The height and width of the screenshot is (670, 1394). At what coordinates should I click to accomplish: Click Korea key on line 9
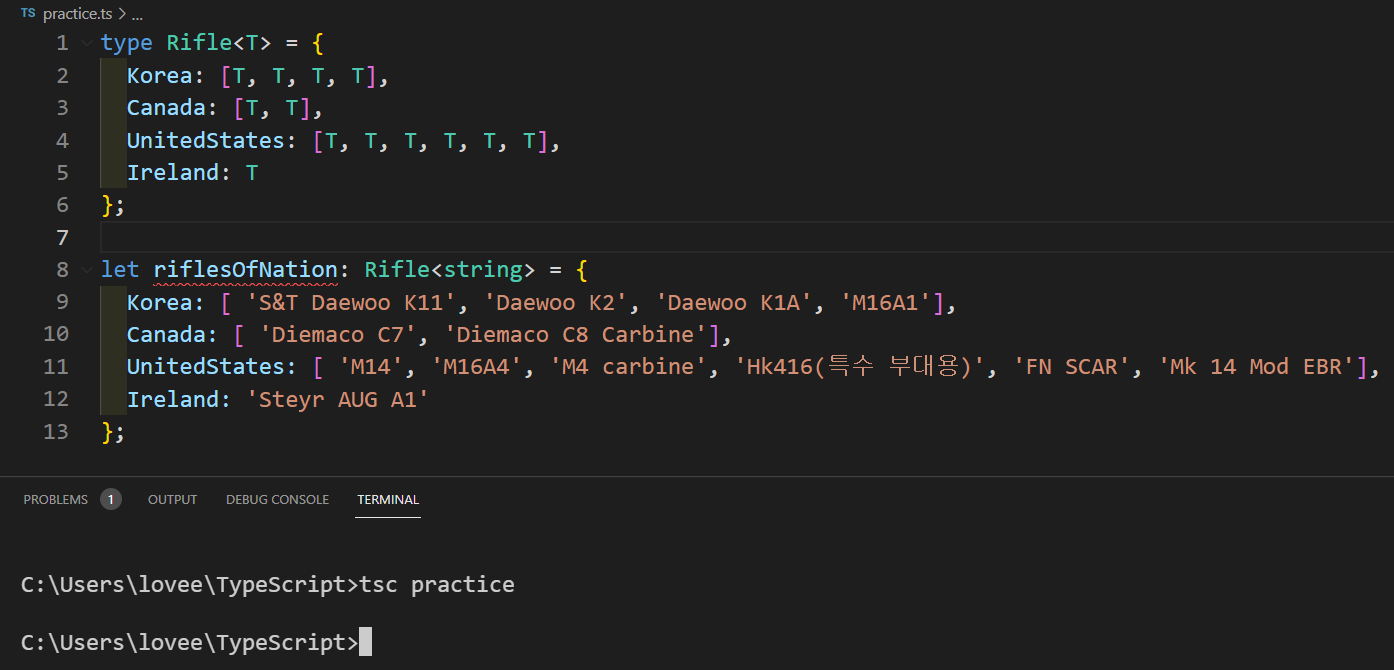coord(159,303)
